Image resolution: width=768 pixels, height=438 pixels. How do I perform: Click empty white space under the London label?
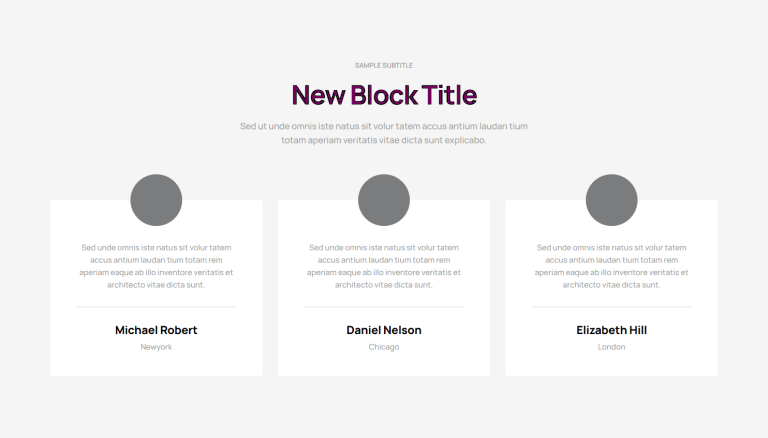click(x=612, y=364)
